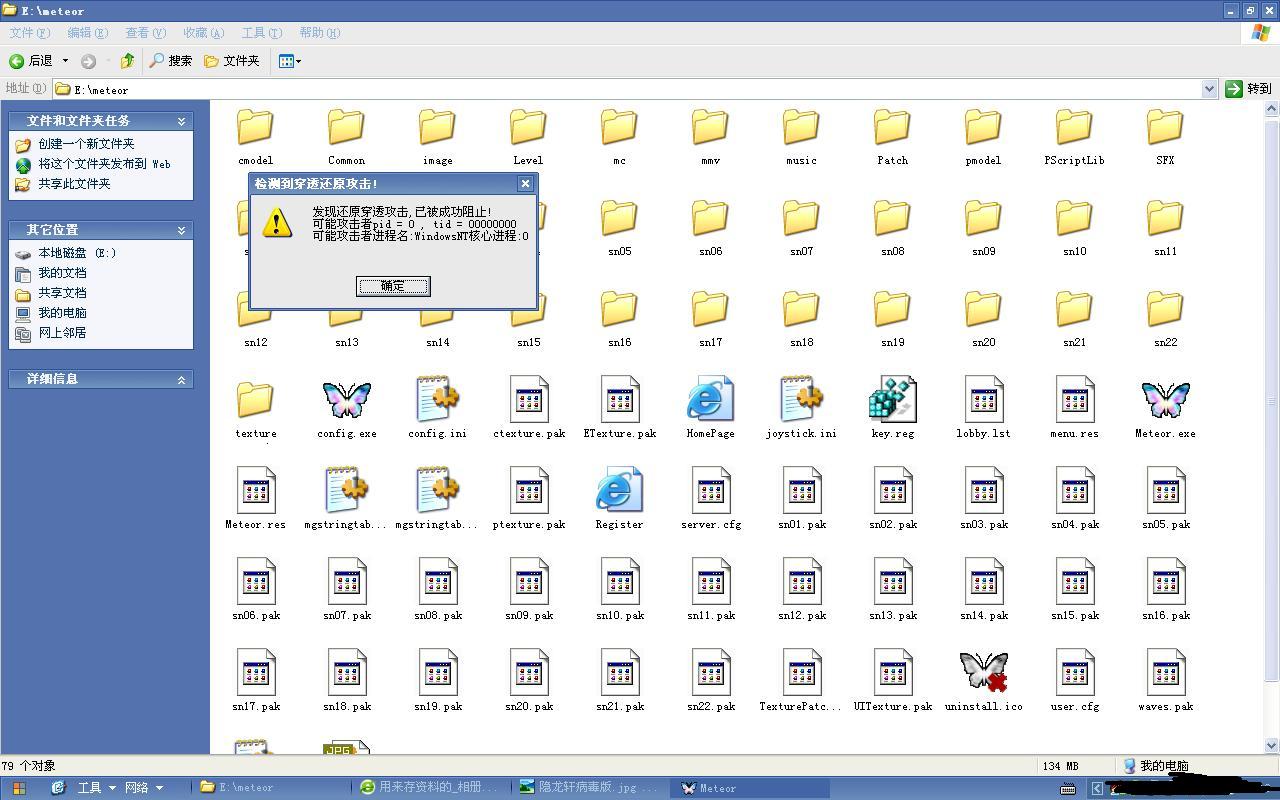Screen dimensions: 1280x800
Task: Open the 帮助 menu
Action: click(x=320, y=33)
